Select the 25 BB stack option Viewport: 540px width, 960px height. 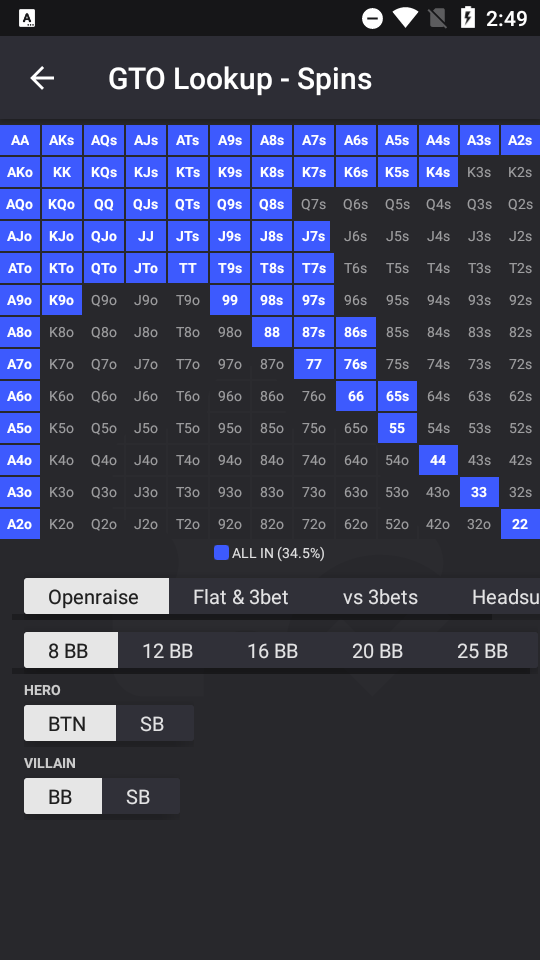[482, 651]
